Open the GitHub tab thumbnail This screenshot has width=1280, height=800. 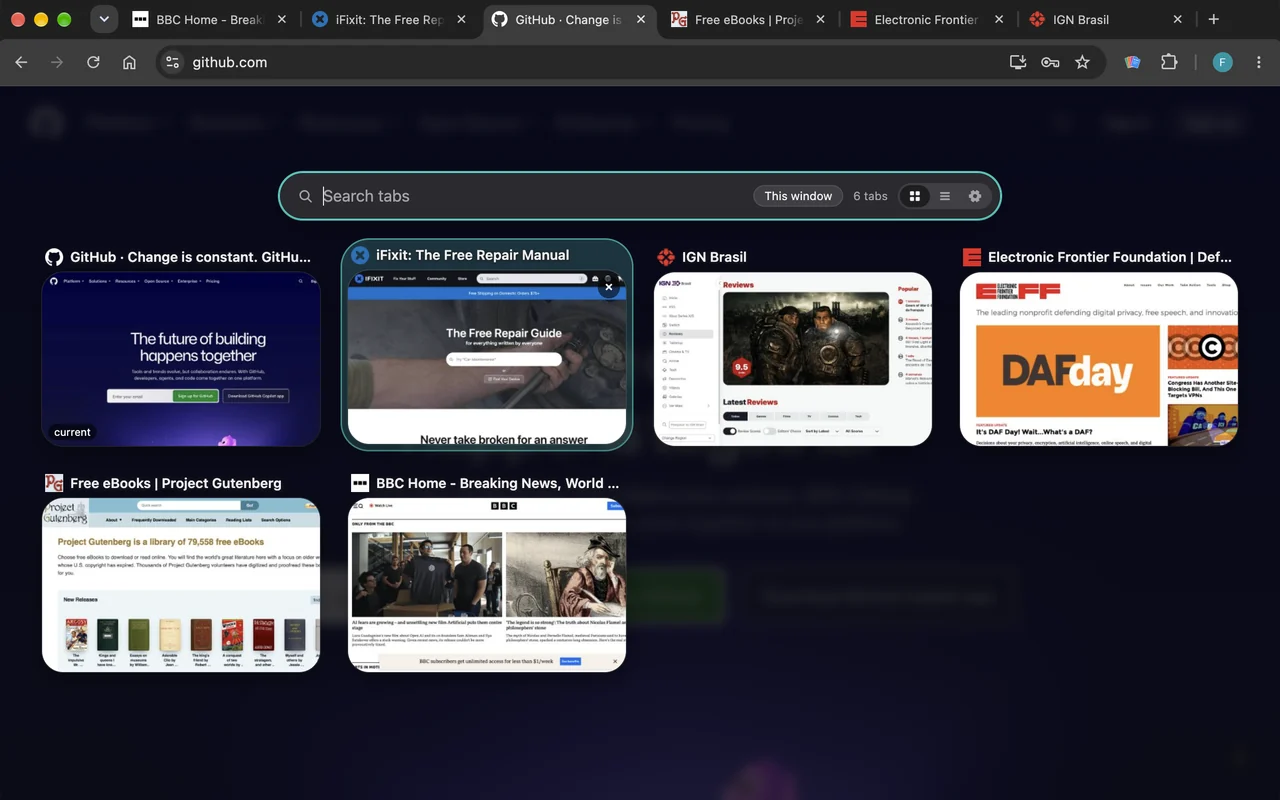181,359
